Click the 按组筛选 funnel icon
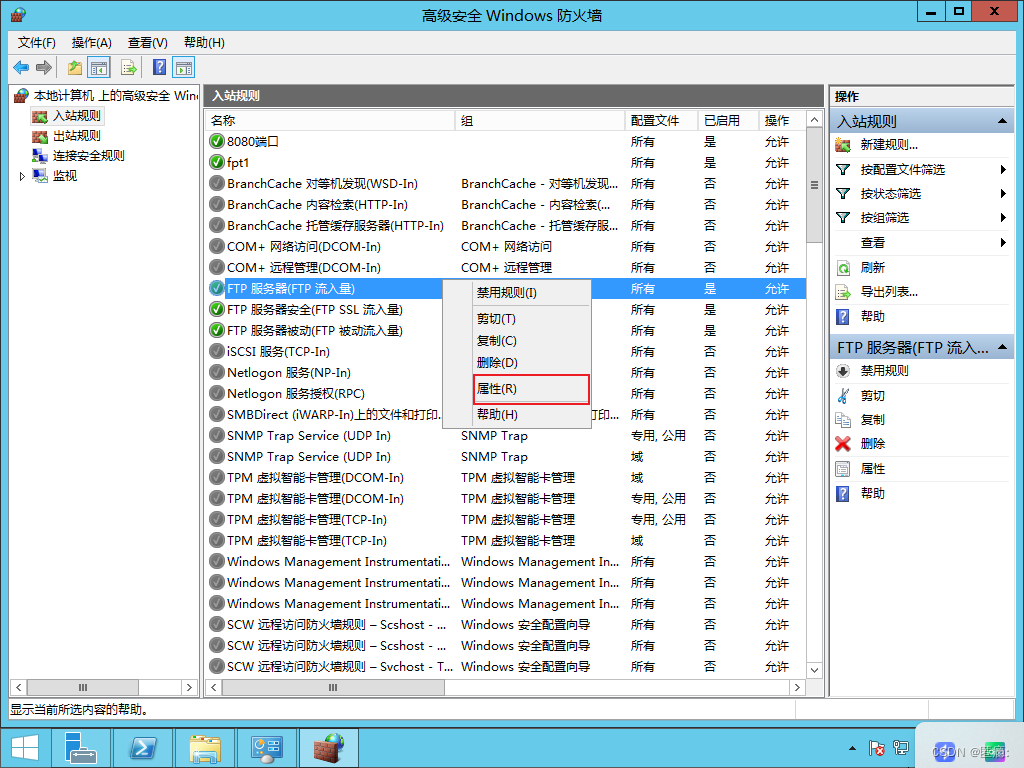 pyautogui.click(x=843, y=218)
